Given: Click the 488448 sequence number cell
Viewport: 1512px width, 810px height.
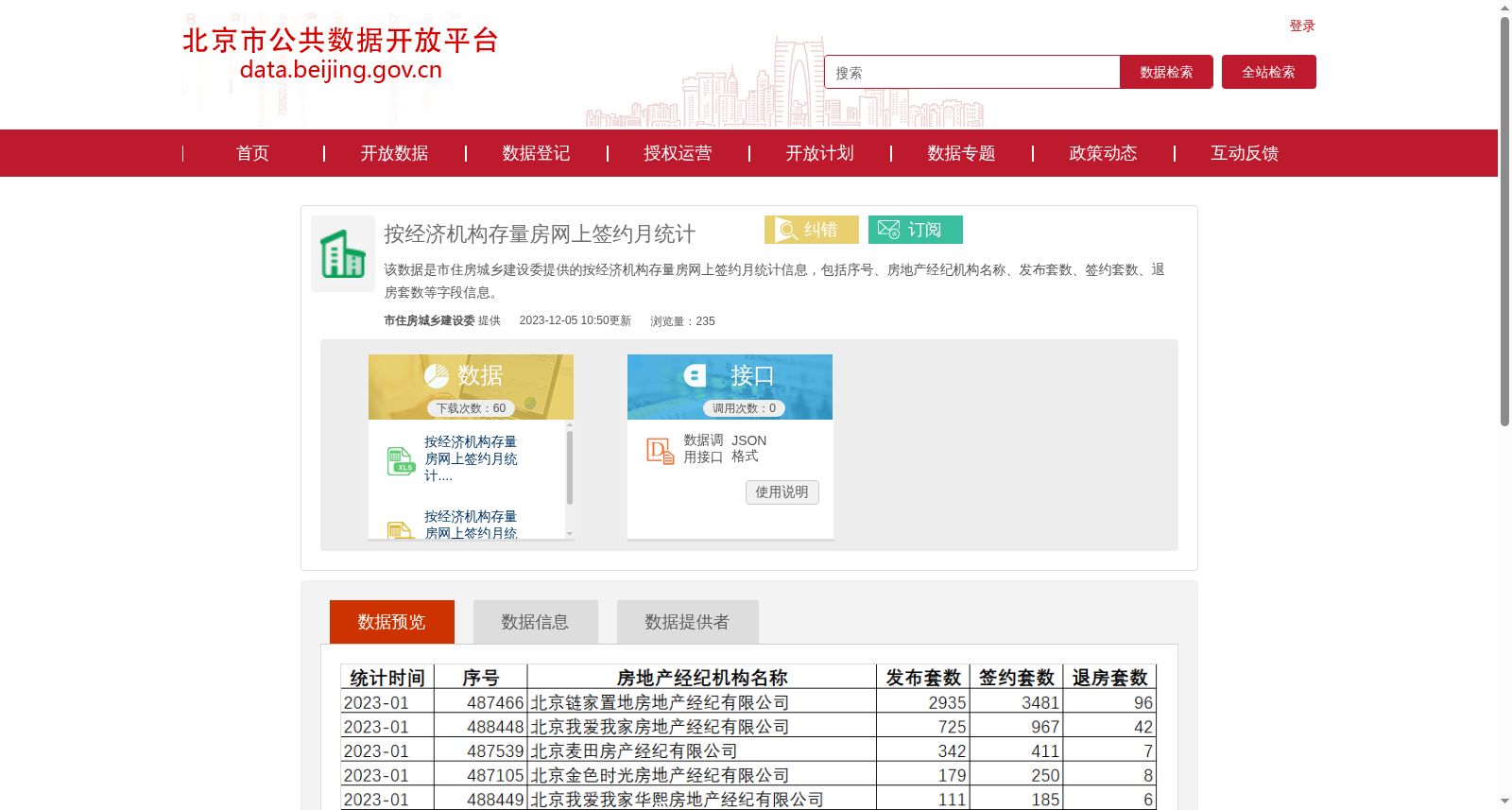Looking at the screenshot, I should click(481, 727).
